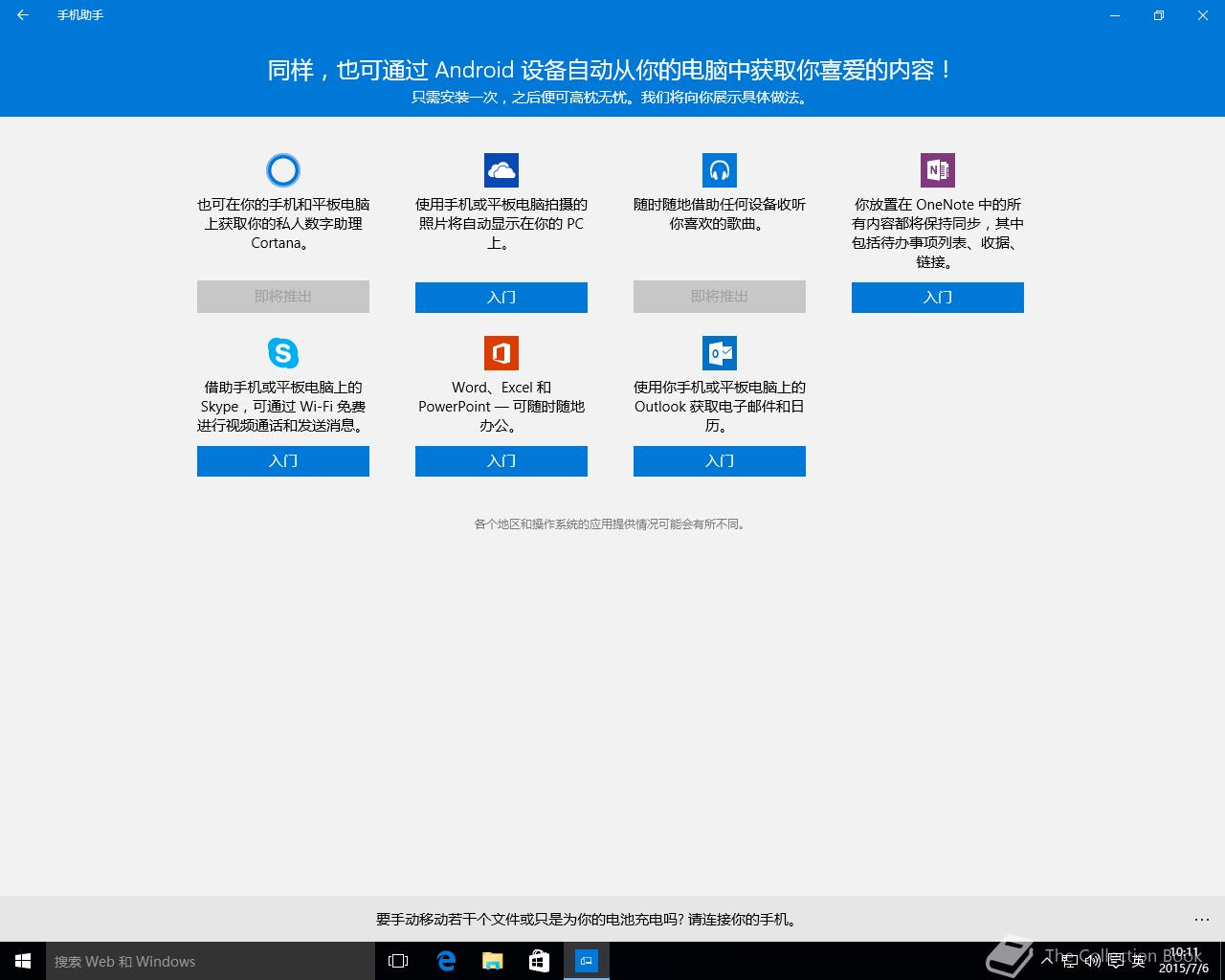Click the Android headline text
The image size is (1225, 980).
pyautogui.click(x=612, y=70)
